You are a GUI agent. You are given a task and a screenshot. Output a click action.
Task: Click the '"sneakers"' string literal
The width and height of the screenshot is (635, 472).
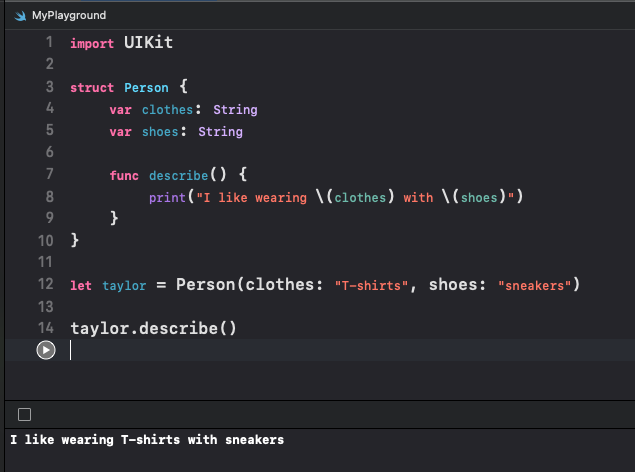coord(535,285)
